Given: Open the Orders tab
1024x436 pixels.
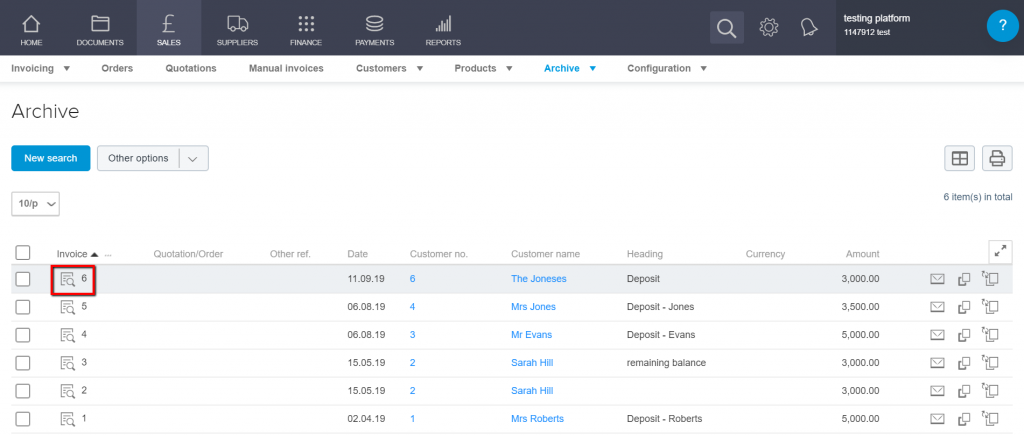Looking at the screenshot, I should tap(117, 68).
